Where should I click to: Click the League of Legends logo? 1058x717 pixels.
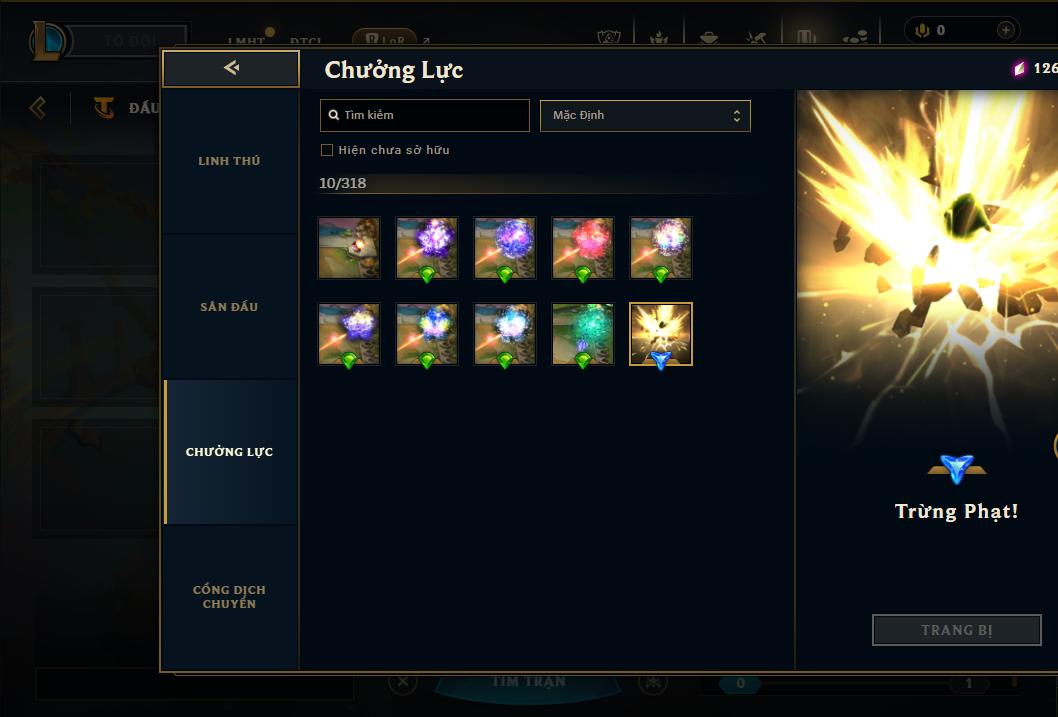(47, 40)
